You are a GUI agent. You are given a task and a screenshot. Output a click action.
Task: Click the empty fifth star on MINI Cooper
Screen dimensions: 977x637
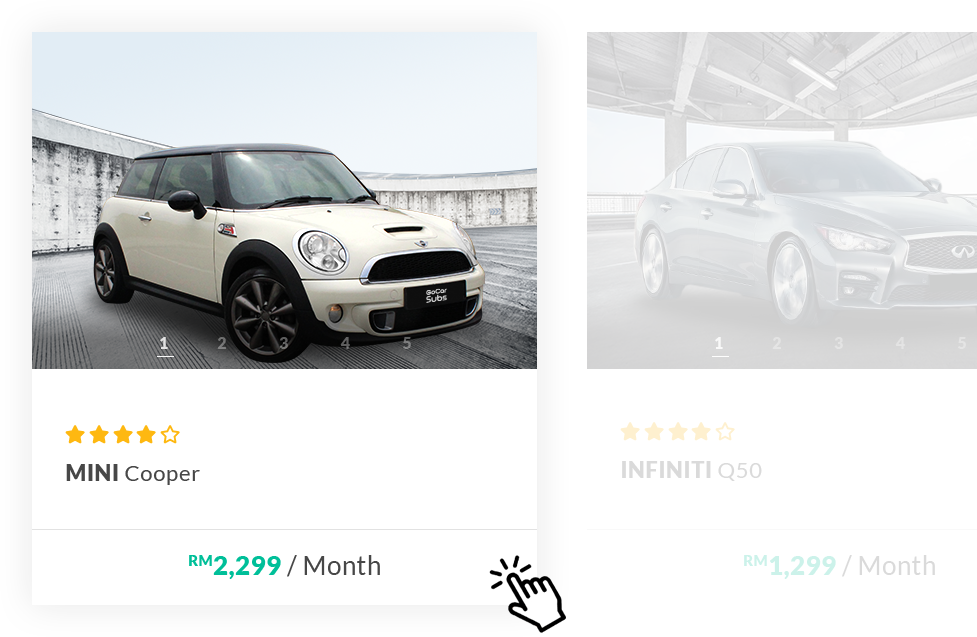[170, 434]
